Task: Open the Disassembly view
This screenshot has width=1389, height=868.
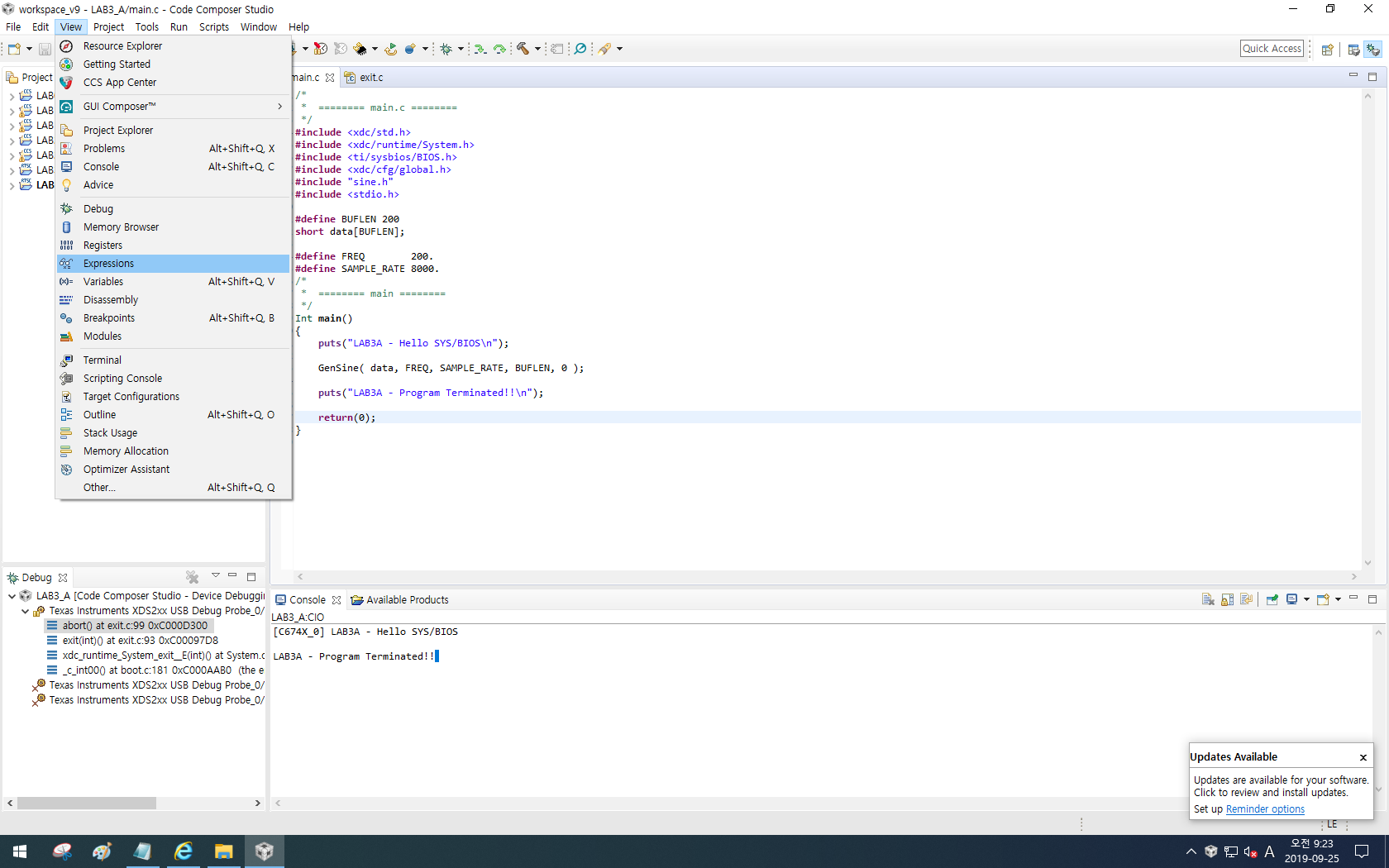Action: click(173, 300)
